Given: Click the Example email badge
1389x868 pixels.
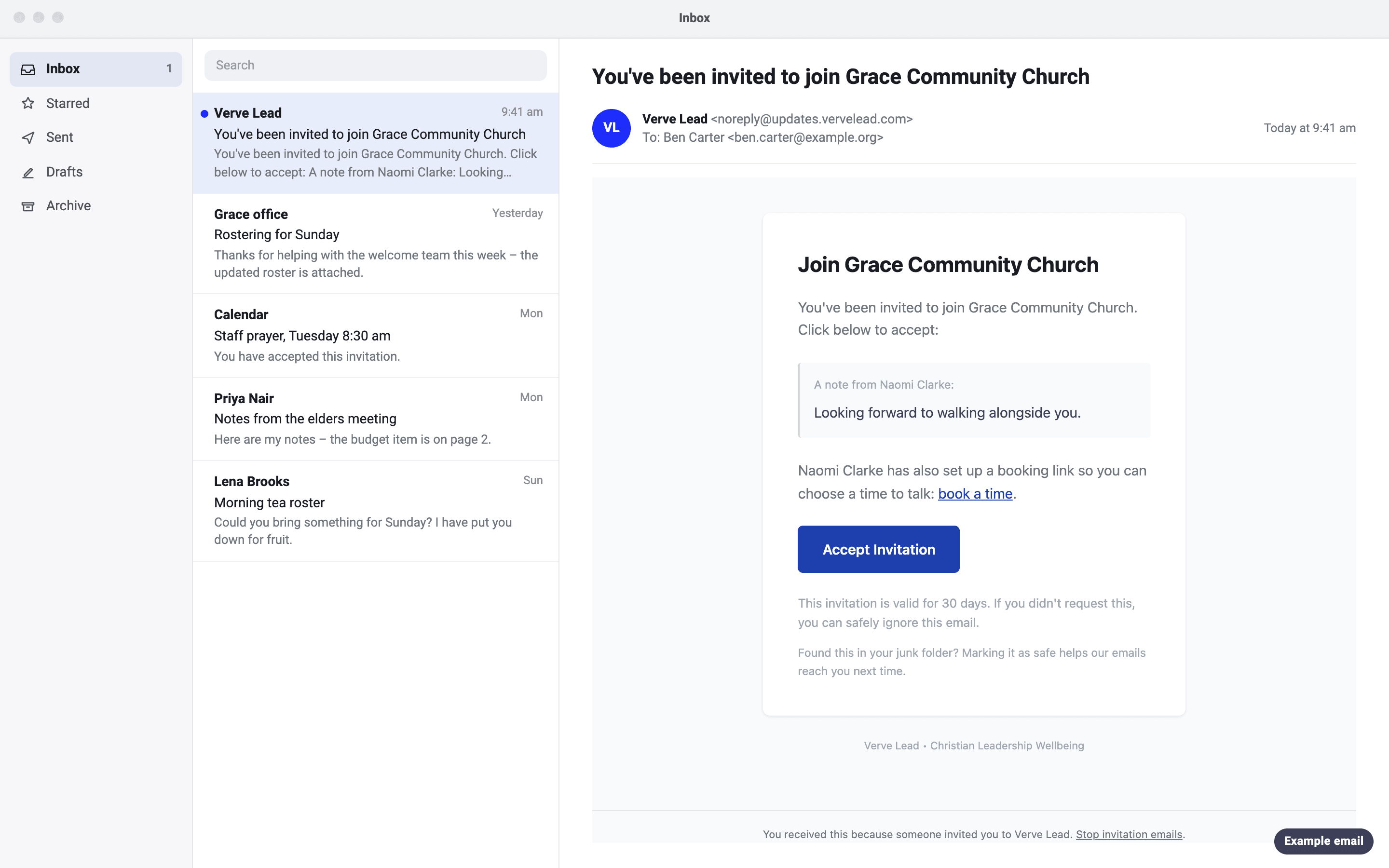Looking at the screenshot, I should pos(1323,841).
